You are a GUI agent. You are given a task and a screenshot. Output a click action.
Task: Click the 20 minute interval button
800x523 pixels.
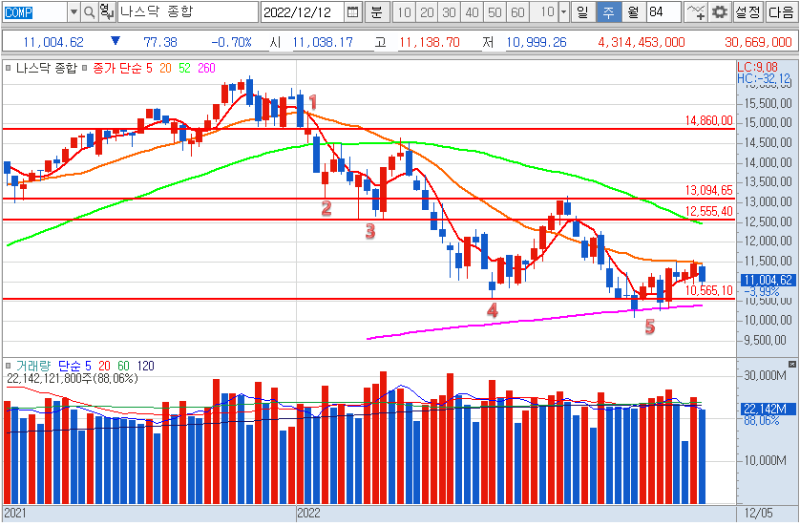point(427,12)
